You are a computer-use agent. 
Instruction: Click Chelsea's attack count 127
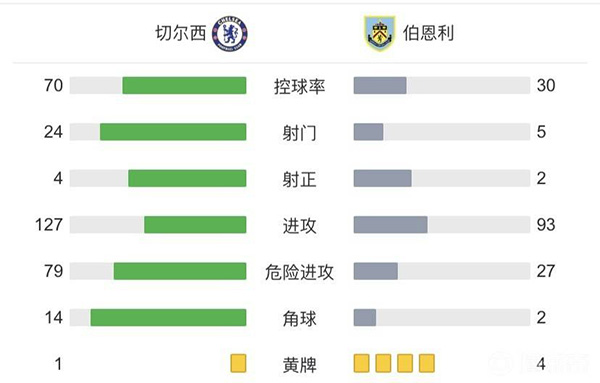click(49, 225)
